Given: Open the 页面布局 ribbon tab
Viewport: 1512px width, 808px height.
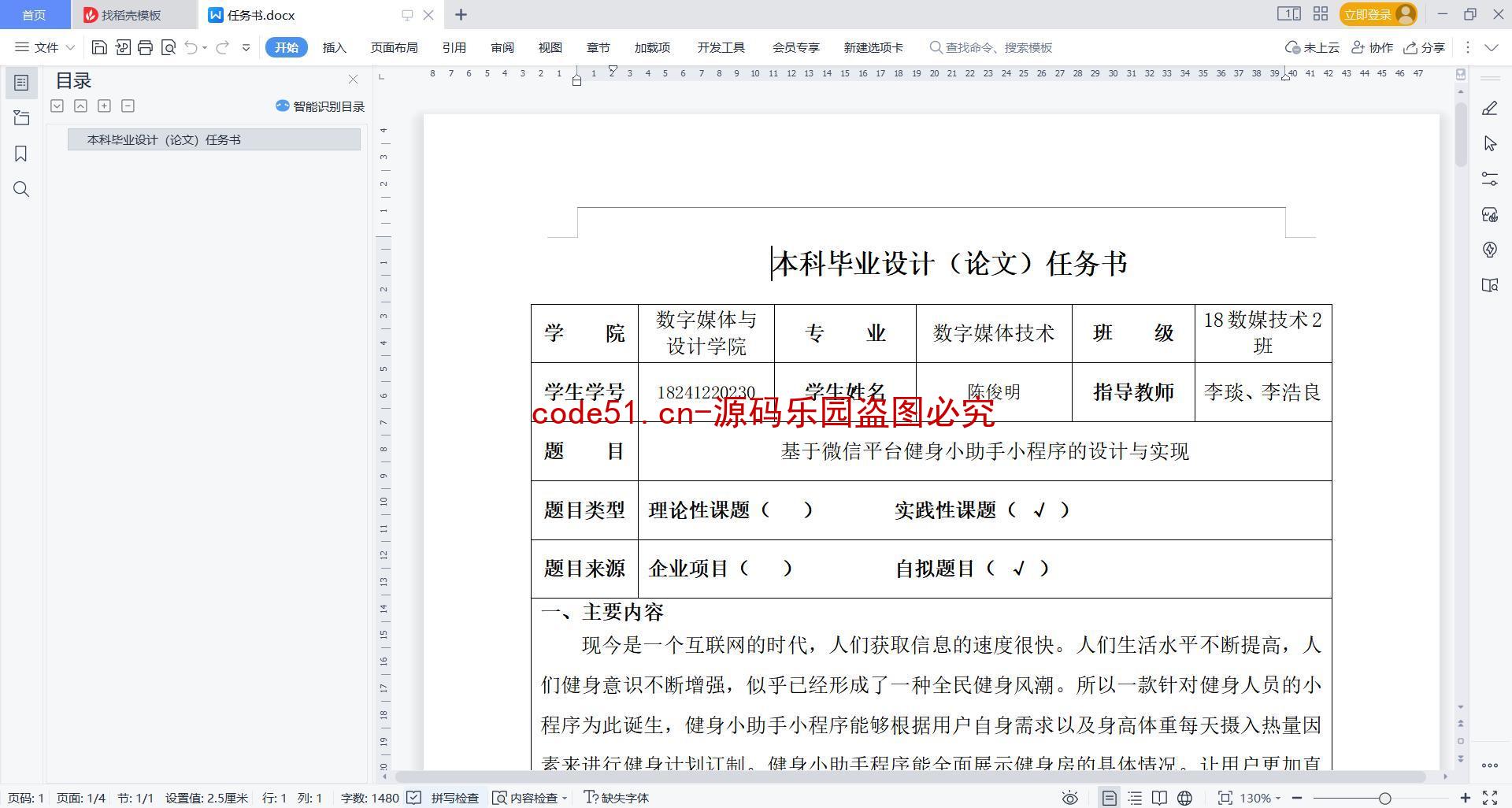Looking at the screenshot, I should [394, 47].
